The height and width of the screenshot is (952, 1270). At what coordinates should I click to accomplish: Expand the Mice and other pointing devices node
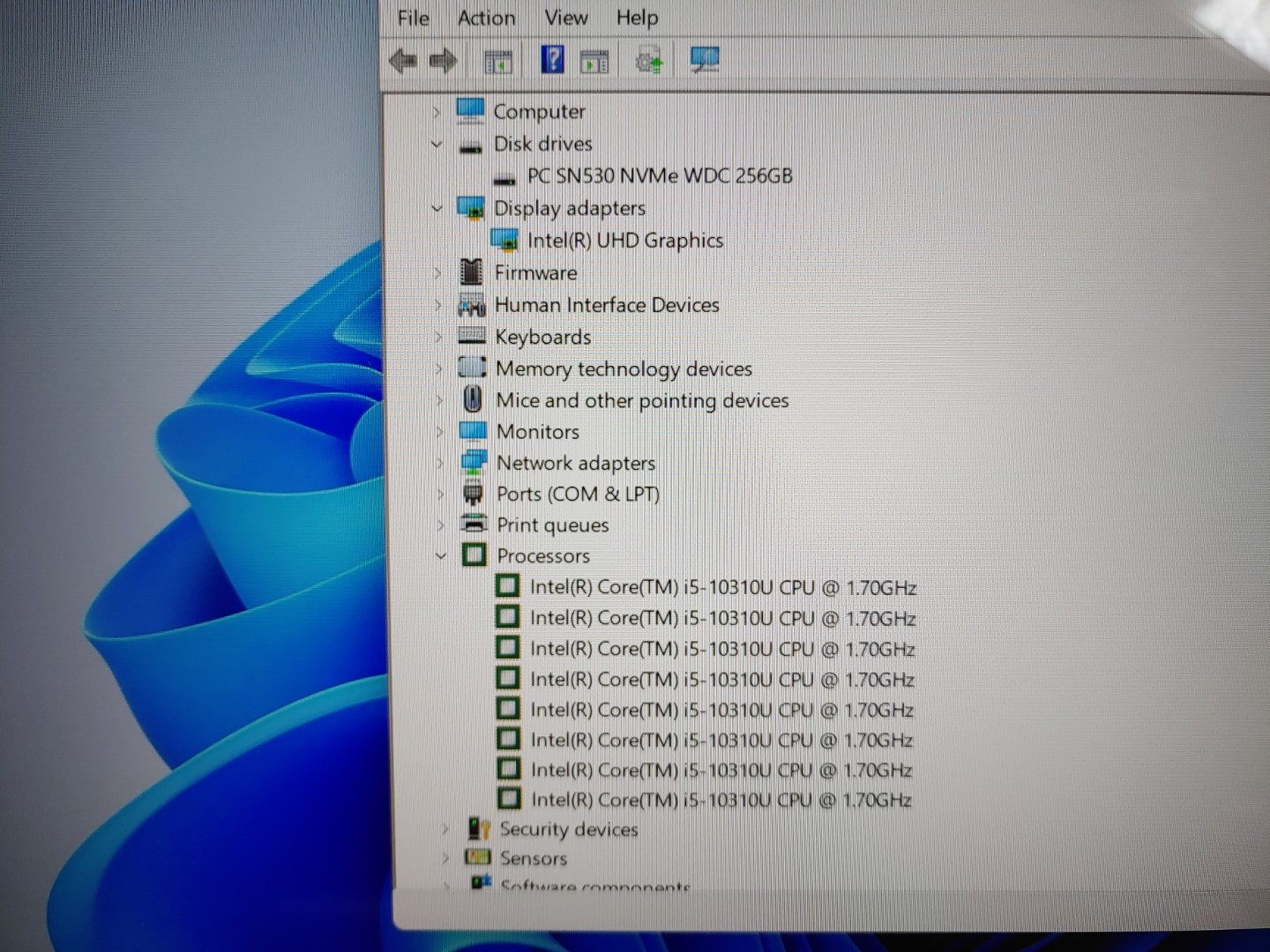click(x=439, y=400)
